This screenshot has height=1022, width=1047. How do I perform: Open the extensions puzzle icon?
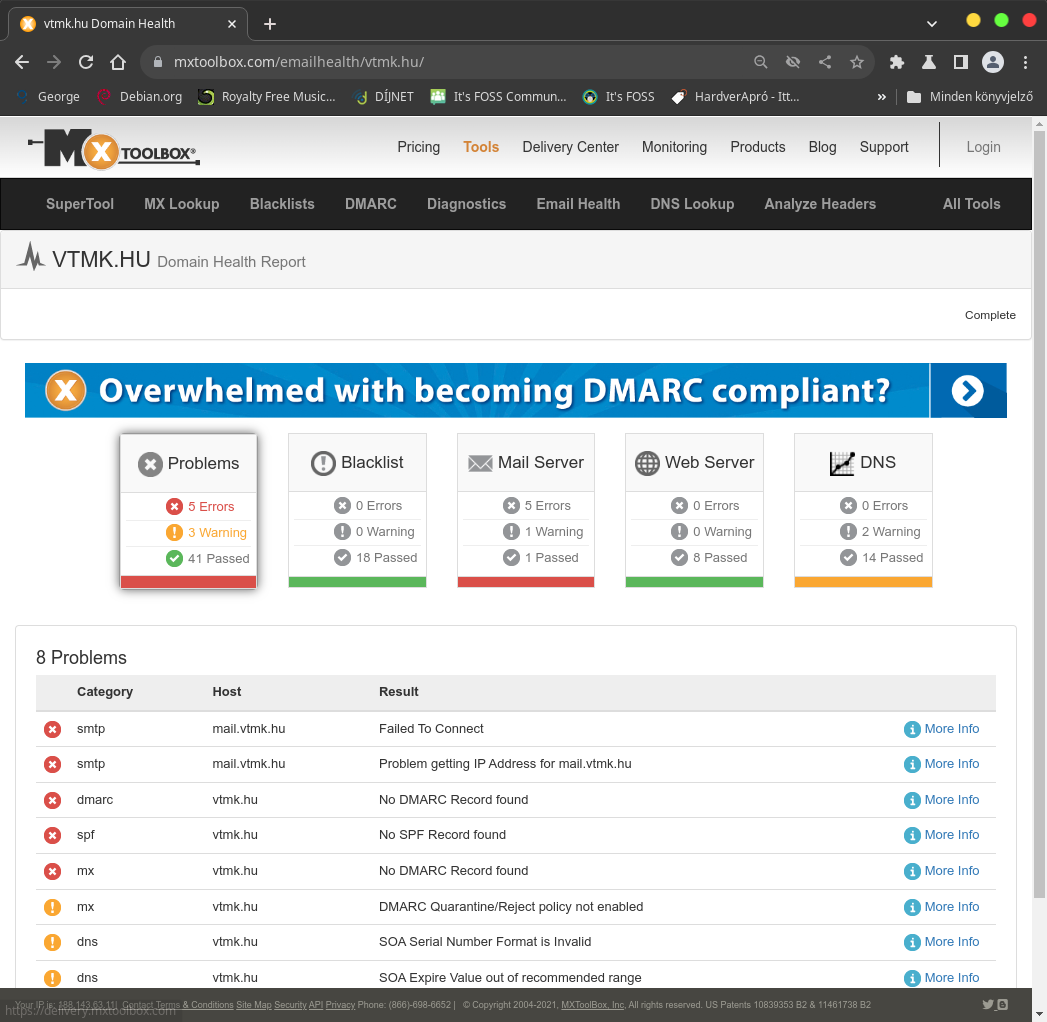point(897,62)
